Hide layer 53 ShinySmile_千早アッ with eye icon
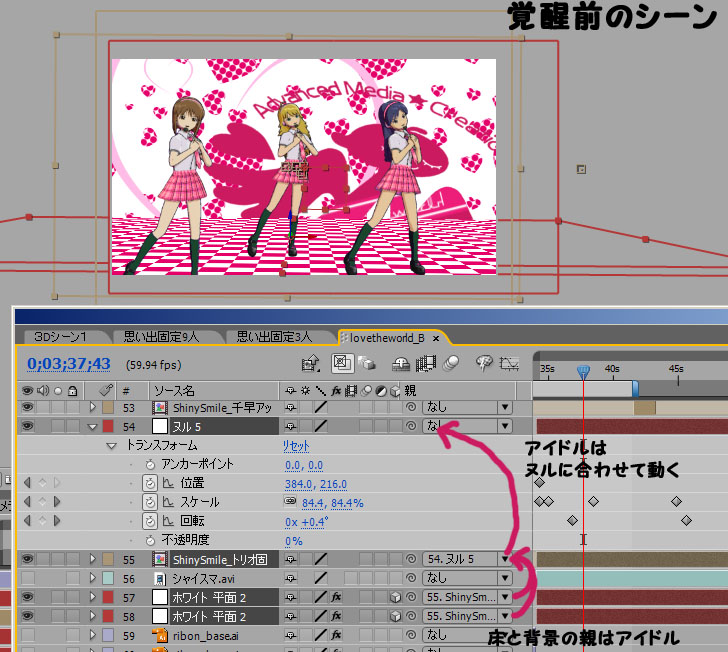 27,407
